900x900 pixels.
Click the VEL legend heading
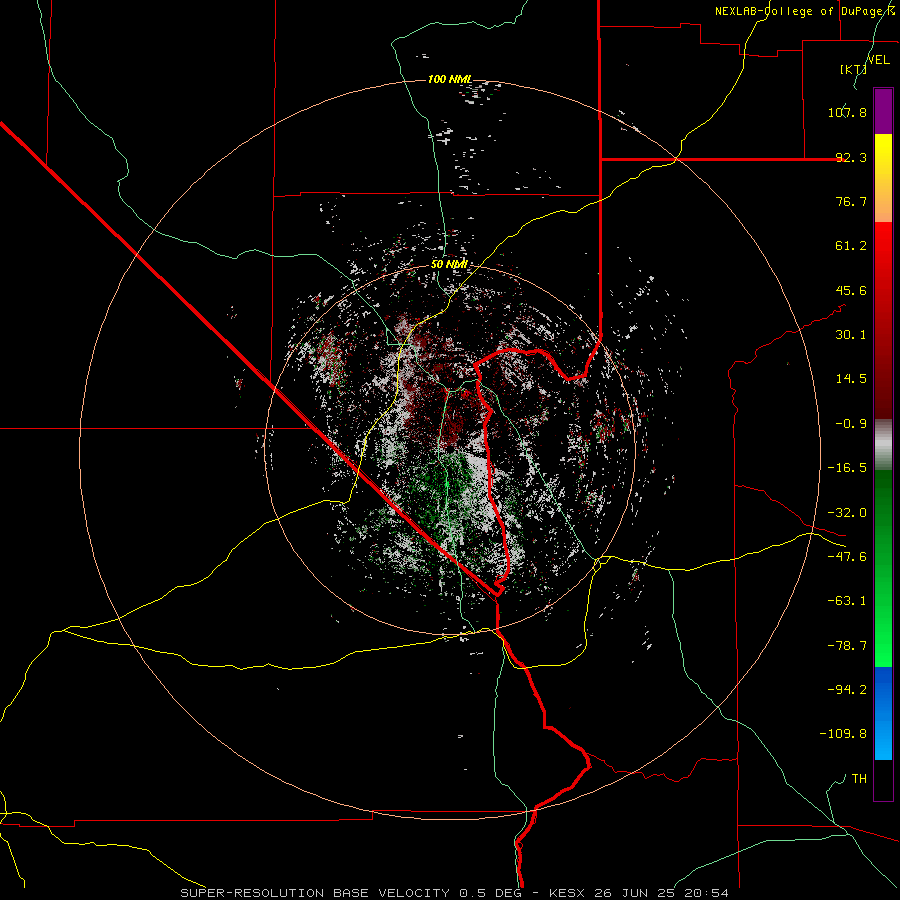click(x=878, y=60)
